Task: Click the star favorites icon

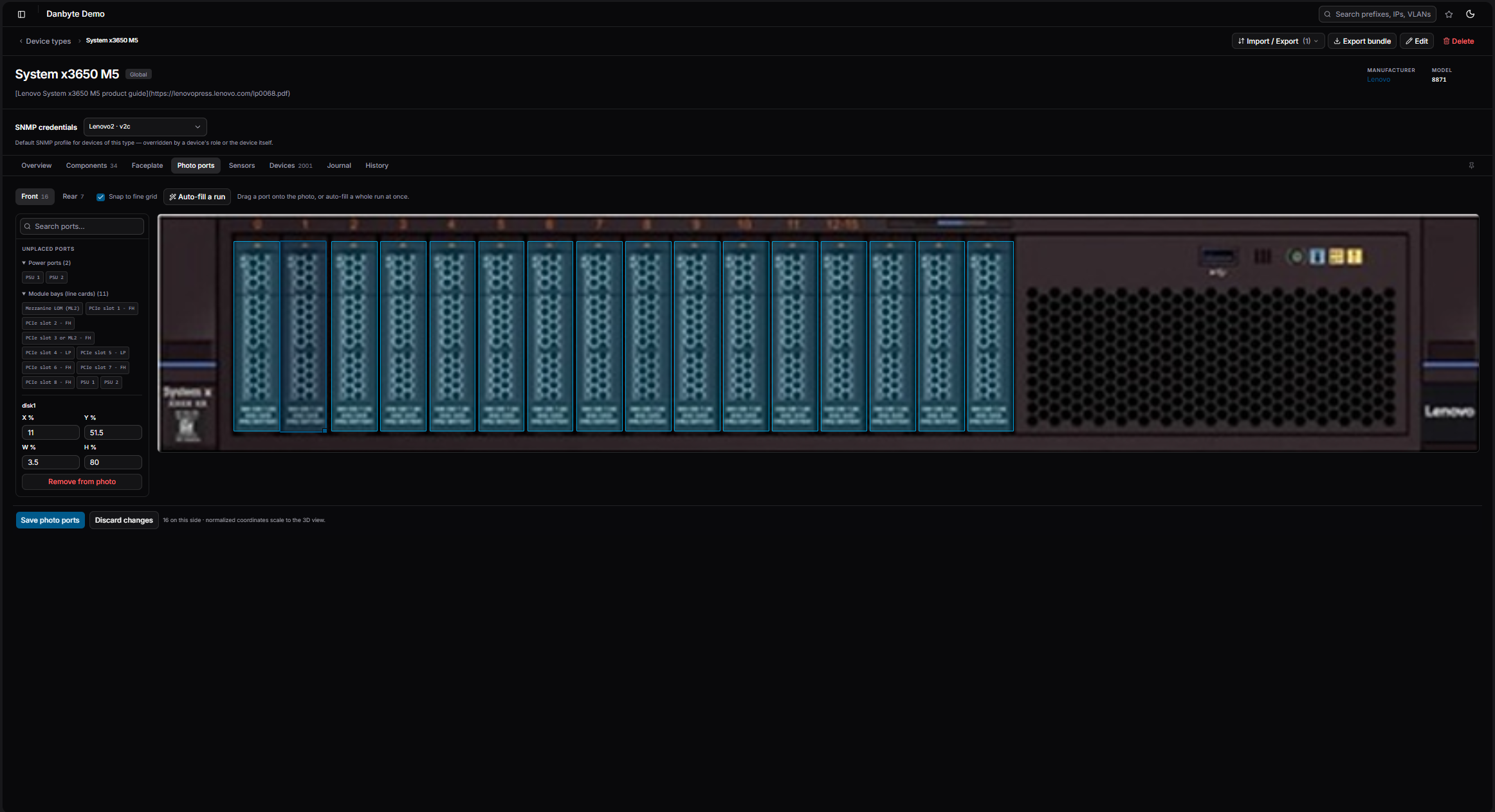Action: (x=1449, y=14)
